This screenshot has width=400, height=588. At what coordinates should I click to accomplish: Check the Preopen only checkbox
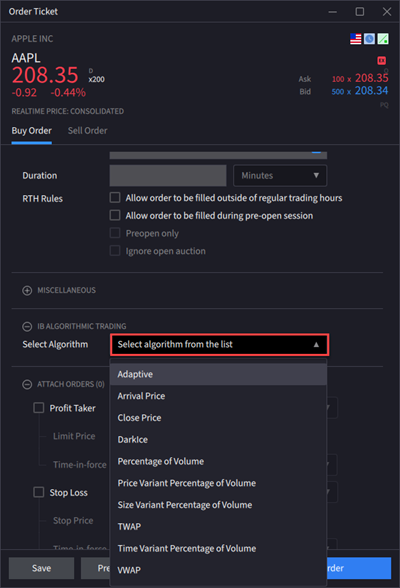(115, 233)
